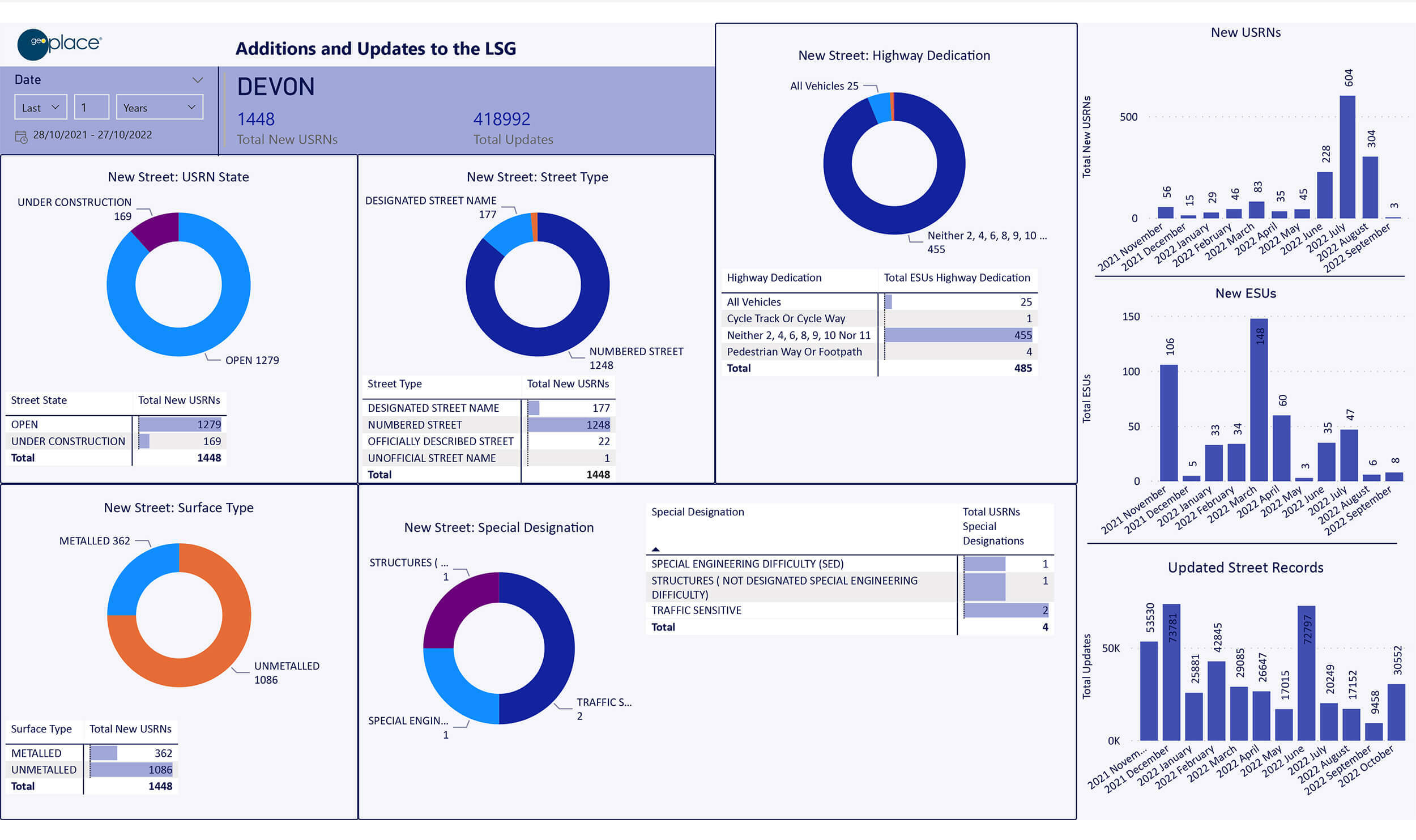Click the 418992 Total Updates value
Viewport: 1416px width, 840px height.
click(x=502, y=119)
